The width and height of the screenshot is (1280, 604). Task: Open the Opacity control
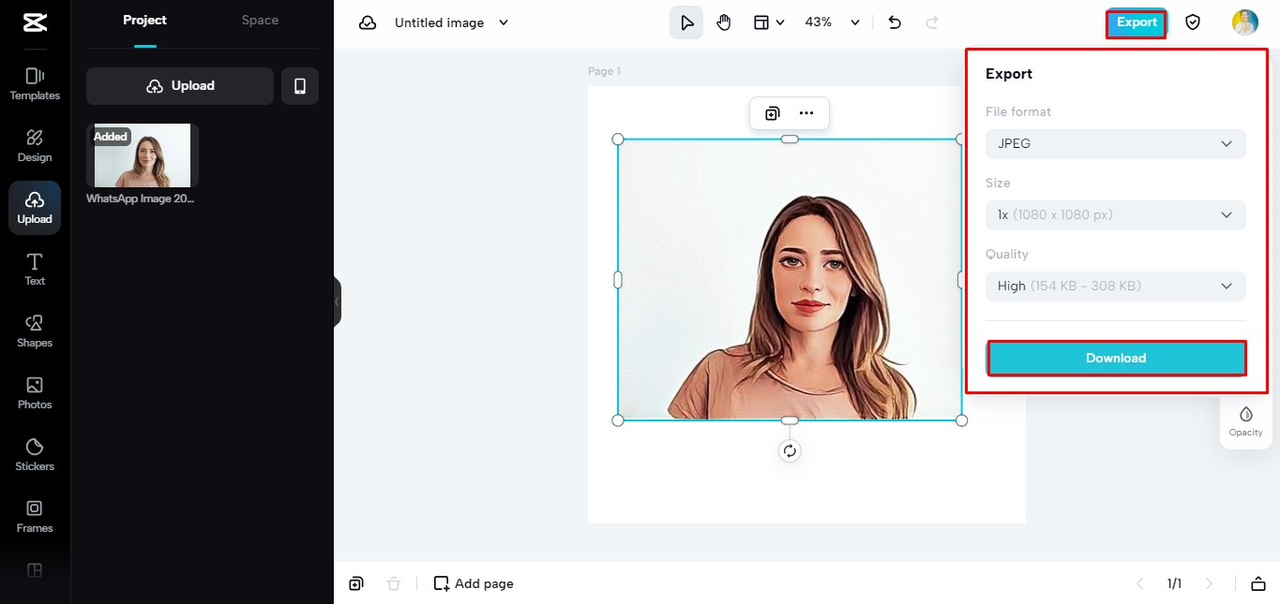(x=1246, y=421)
